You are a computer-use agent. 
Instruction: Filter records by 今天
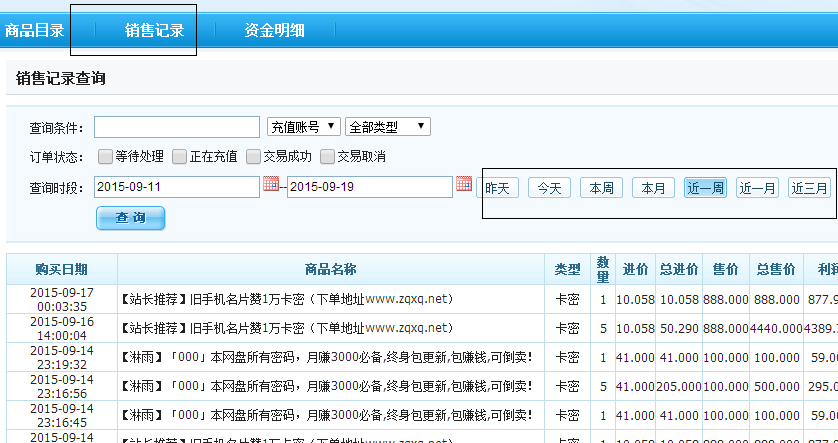pos(549,187)
